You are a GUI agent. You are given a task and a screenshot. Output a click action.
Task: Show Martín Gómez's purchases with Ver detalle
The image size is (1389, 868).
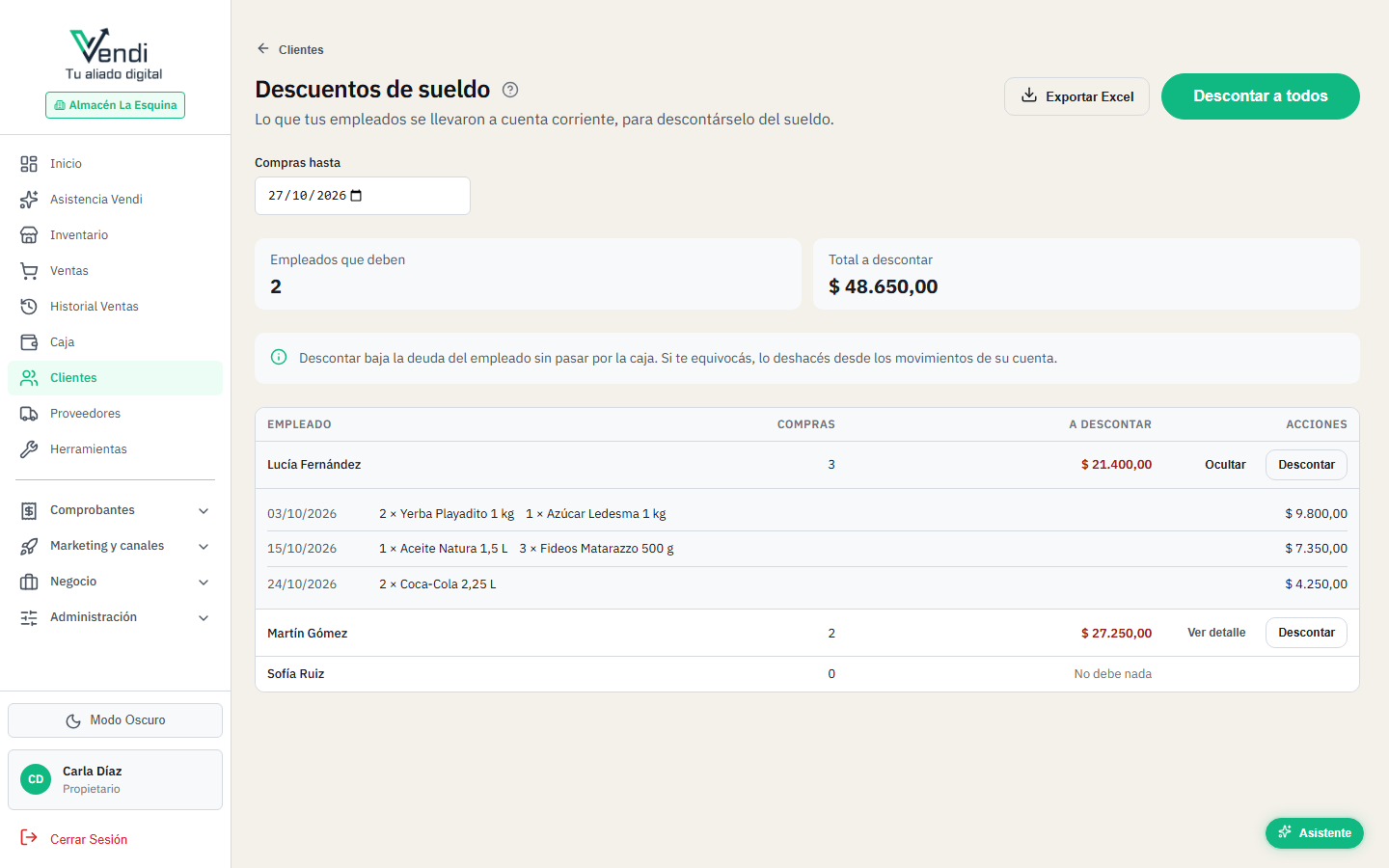click(1216, 633)
